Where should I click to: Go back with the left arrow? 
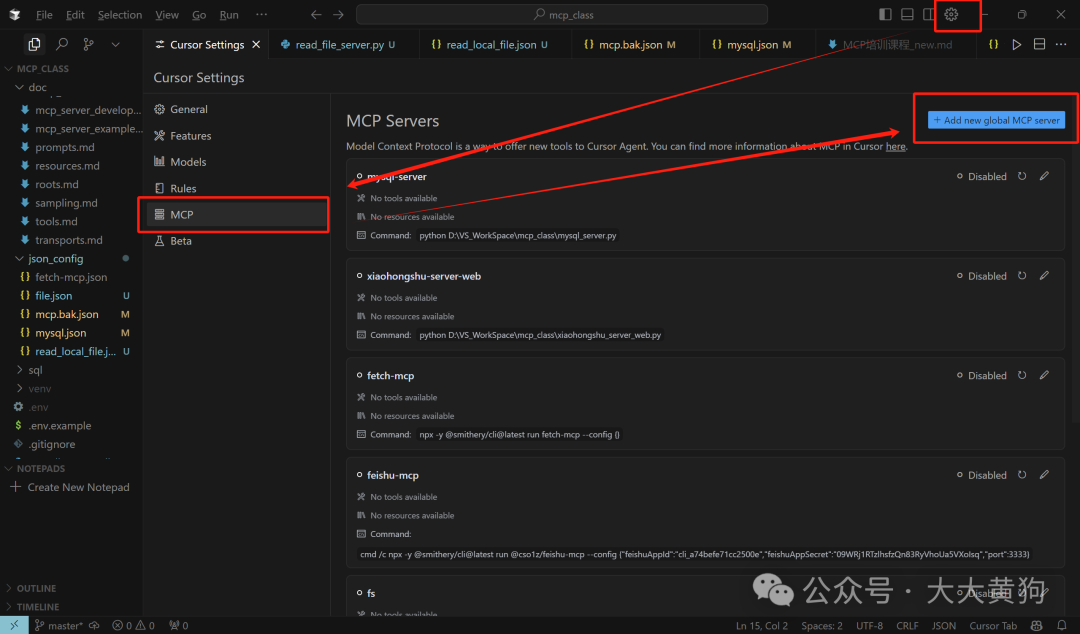tap(316, 14)
